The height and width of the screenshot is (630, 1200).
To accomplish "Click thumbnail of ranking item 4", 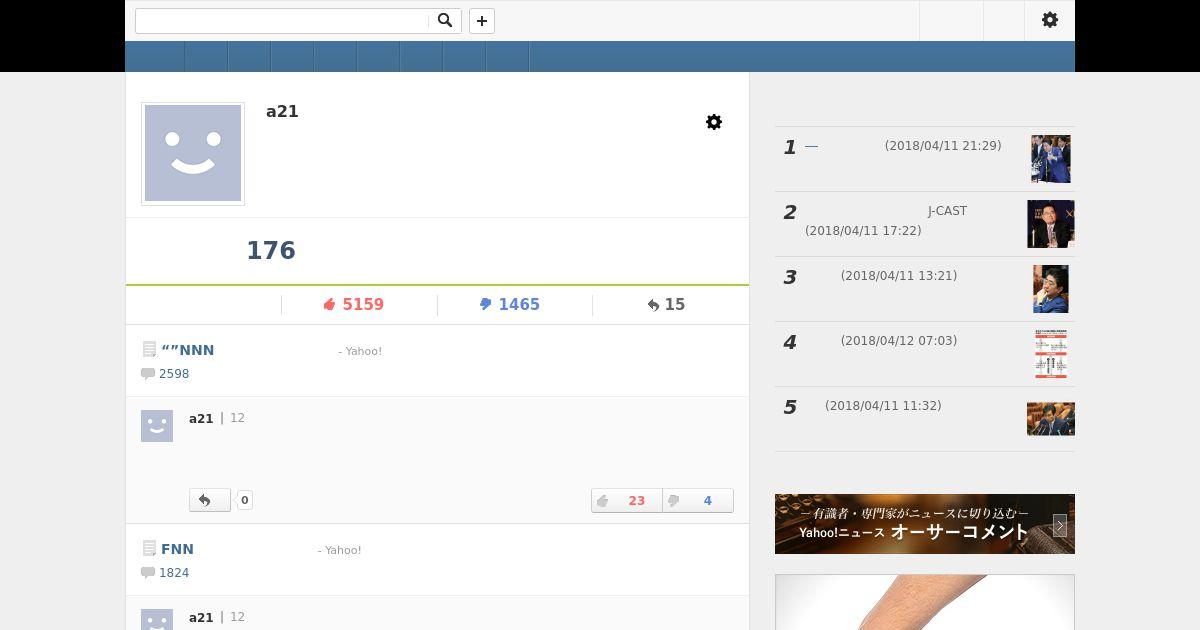I will (1051, 354).
